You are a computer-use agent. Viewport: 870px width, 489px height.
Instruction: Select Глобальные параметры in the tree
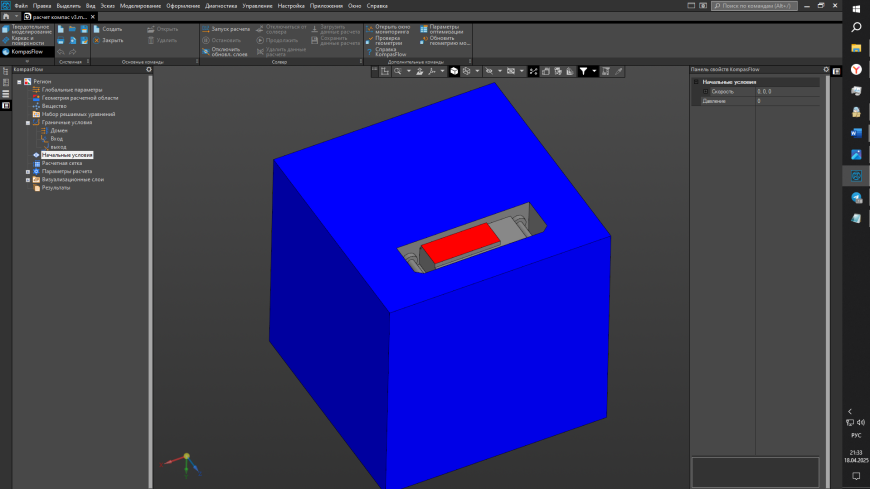72,90
